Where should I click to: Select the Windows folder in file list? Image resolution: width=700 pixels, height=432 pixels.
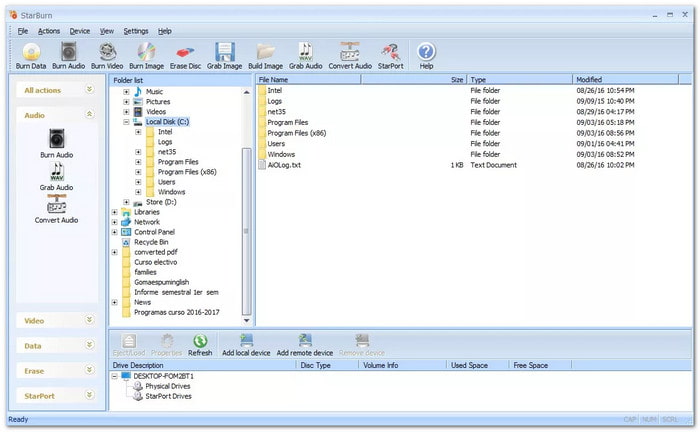281,154
